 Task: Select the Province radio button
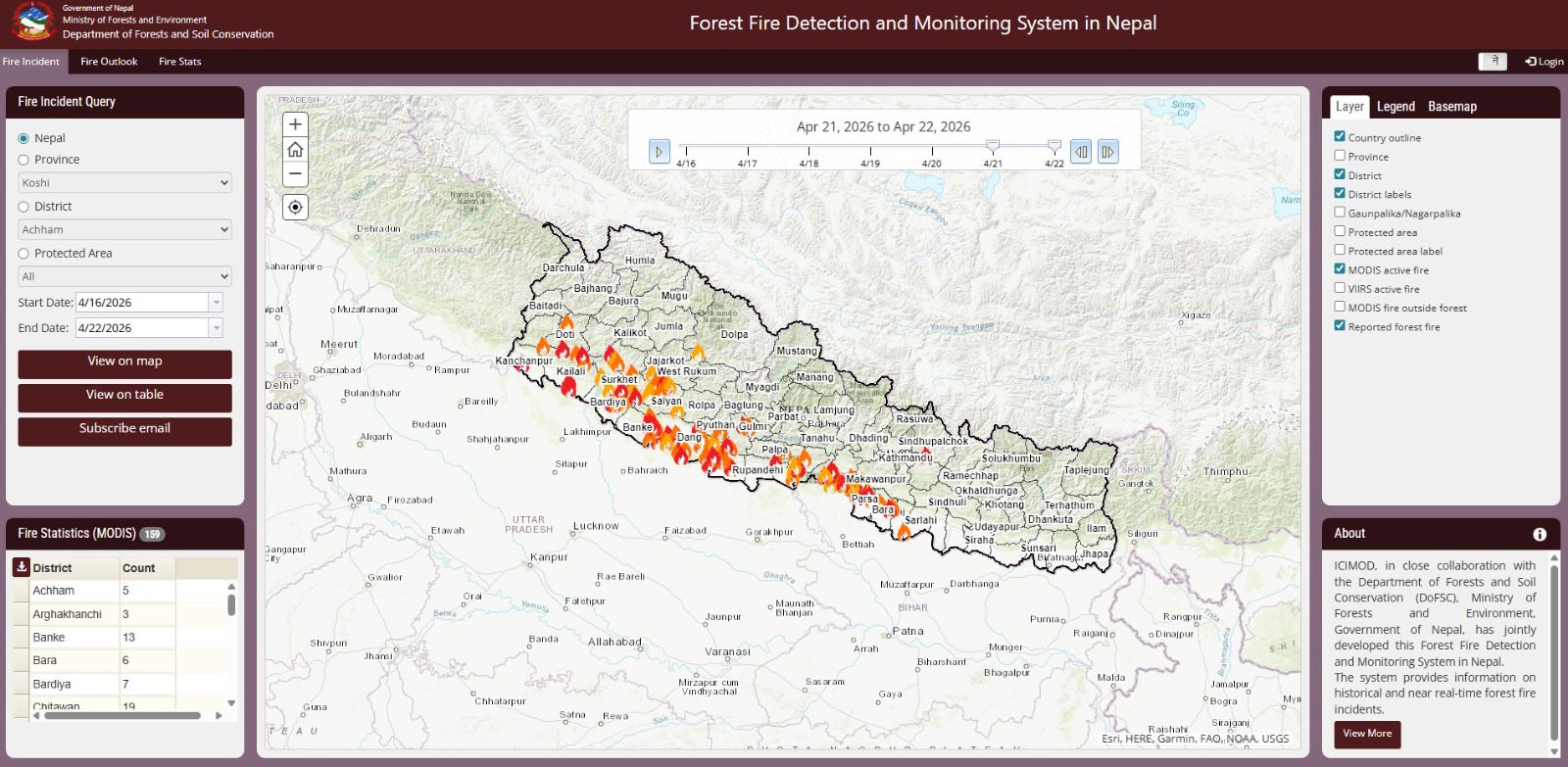(24, 160)
